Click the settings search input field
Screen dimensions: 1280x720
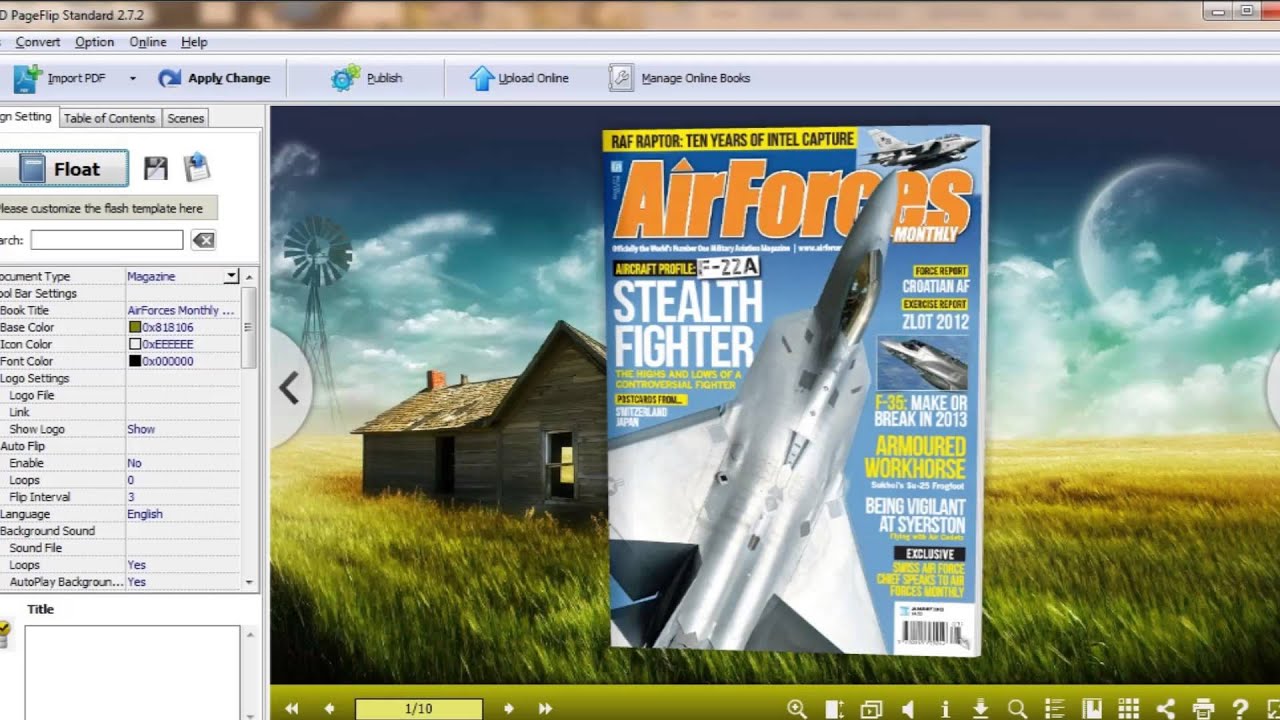pyautogui.click(x=106, y=240)
